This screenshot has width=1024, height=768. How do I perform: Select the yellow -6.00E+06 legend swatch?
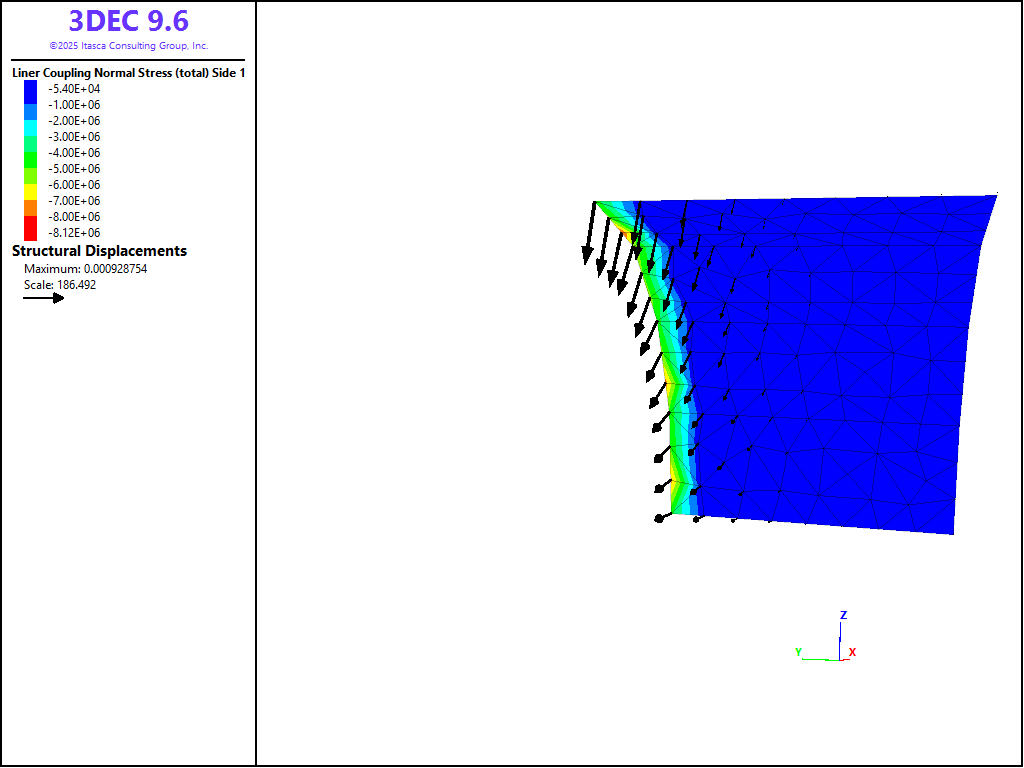coord(30,186)
